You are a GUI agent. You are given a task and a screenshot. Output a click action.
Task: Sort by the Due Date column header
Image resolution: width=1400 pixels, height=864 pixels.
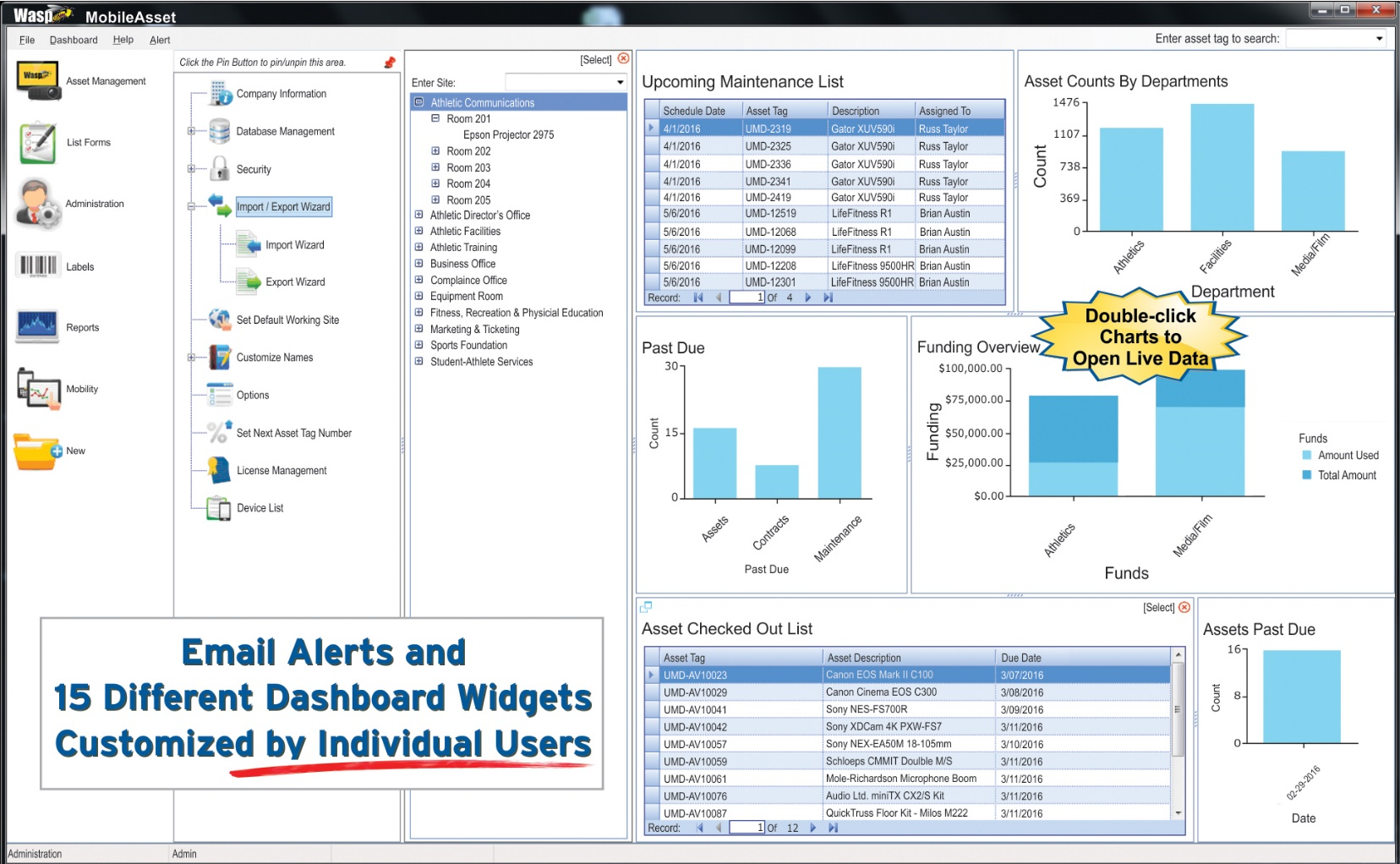[1082, 658]
